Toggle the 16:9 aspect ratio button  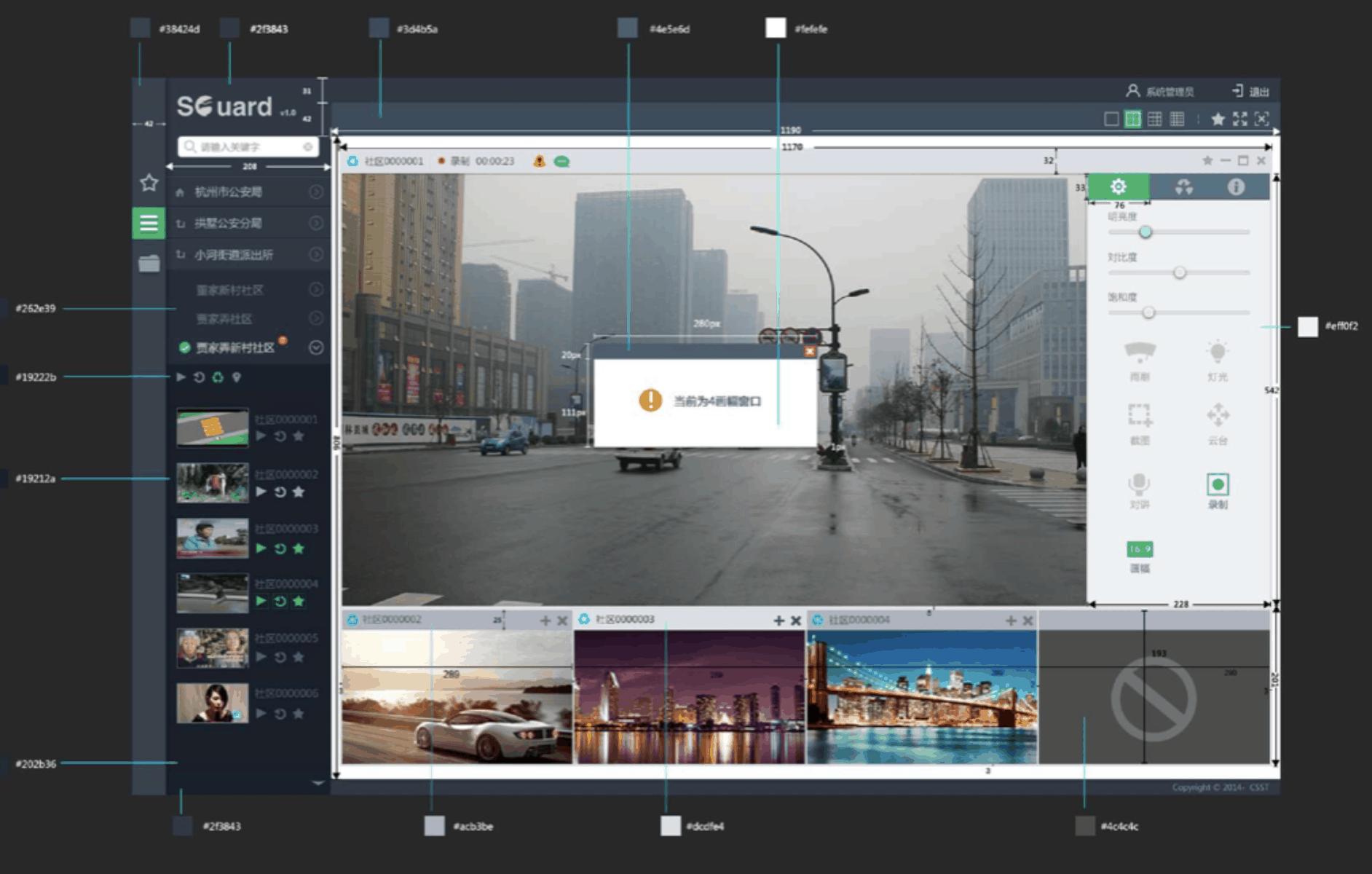1140,548
